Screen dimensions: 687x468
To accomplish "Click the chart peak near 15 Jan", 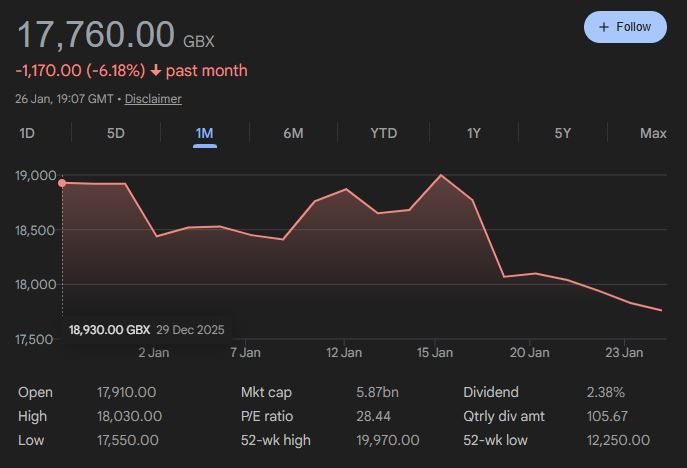I will click(441, 175).
